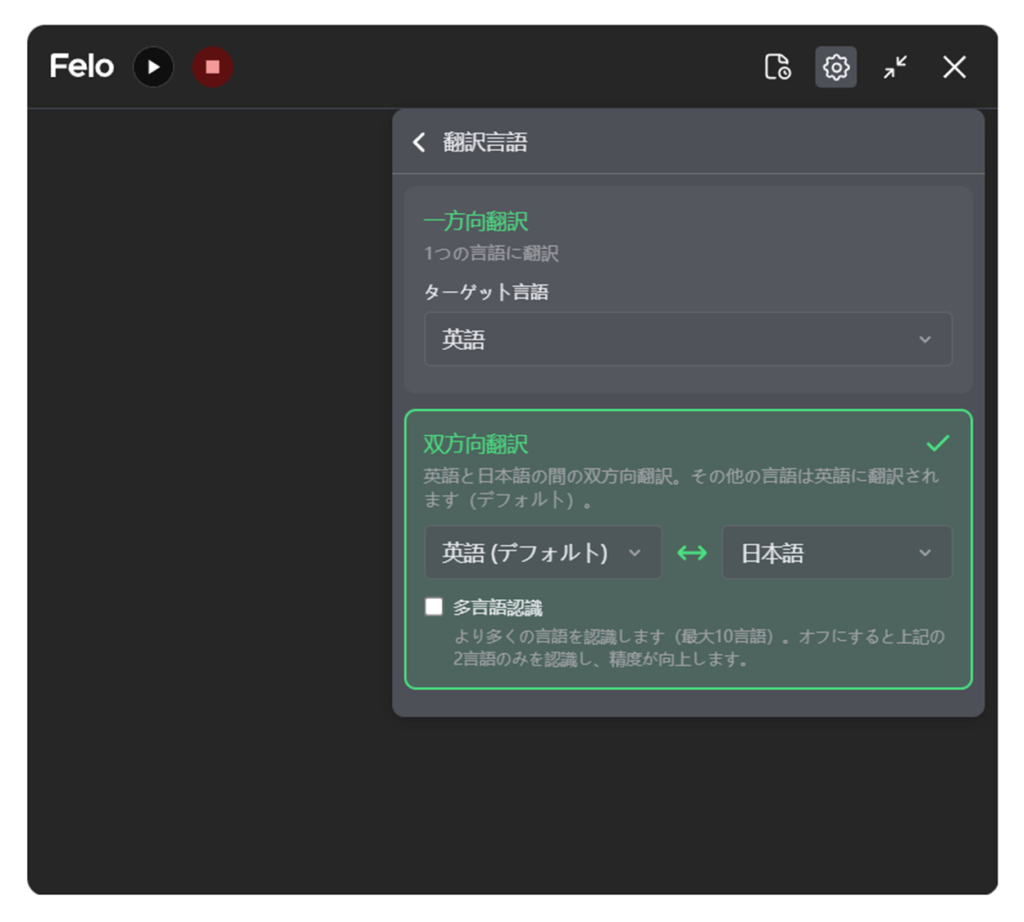1024x922 pixels.
Task: Click the Felo logo
Action: (82, 67)
